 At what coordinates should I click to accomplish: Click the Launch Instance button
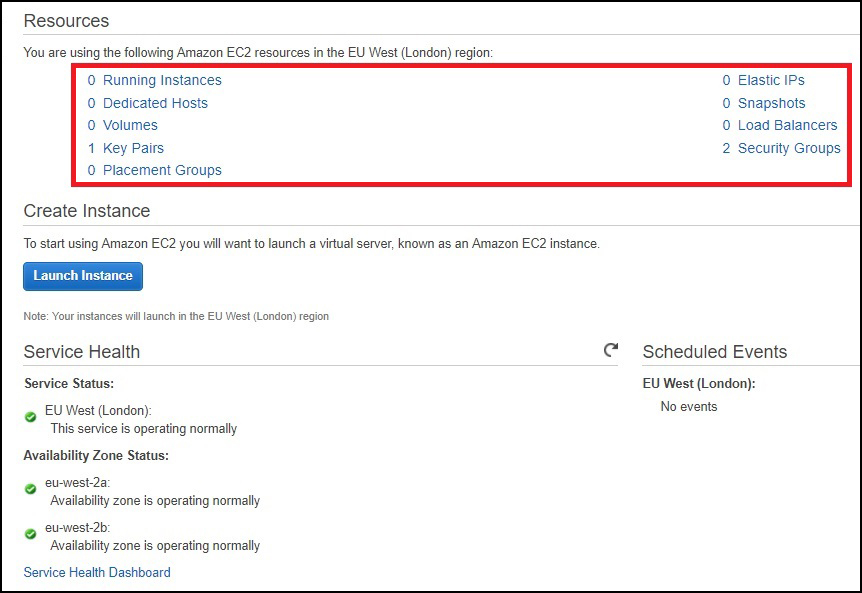83,276
